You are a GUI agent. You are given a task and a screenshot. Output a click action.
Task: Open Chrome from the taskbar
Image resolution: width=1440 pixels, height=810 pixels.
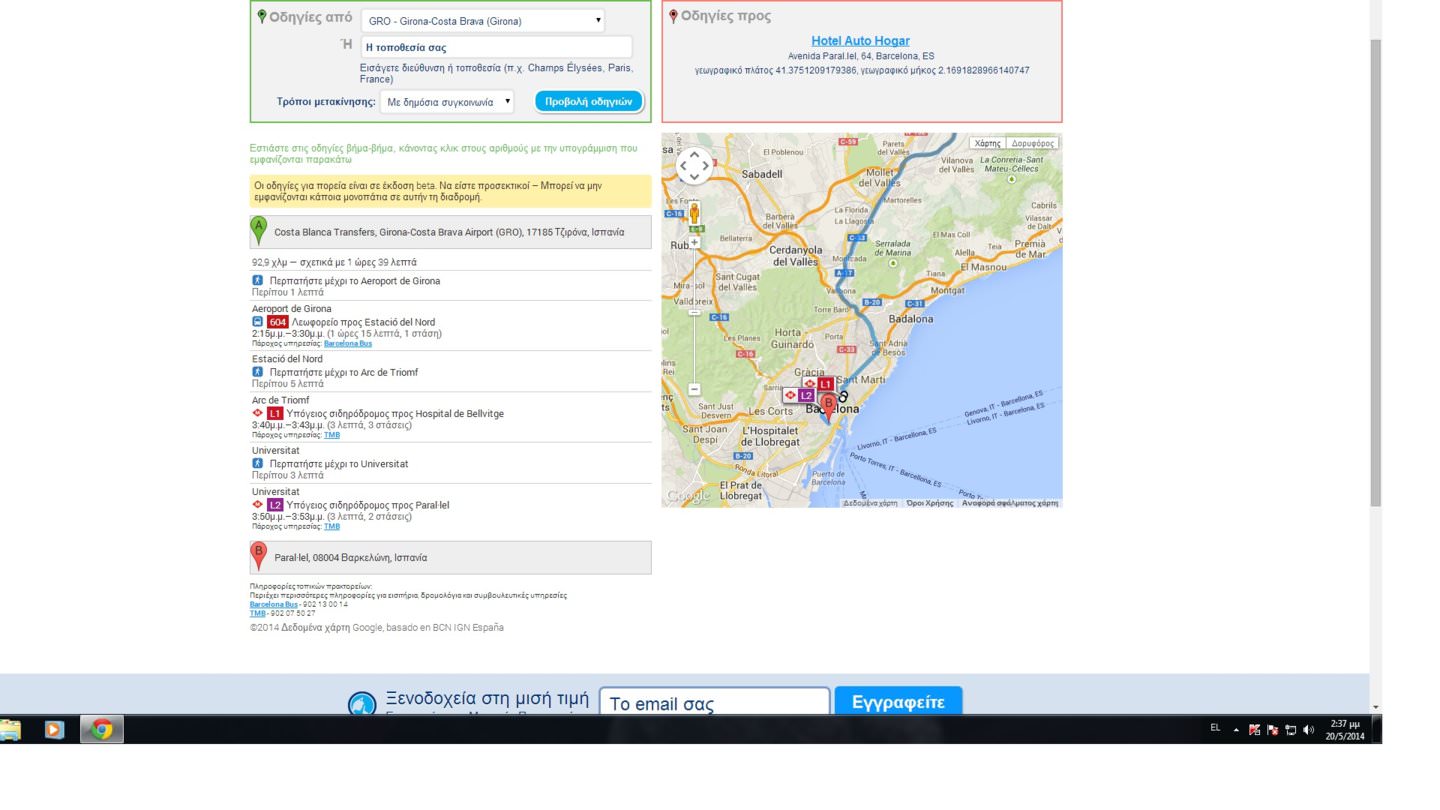[101, 729]
